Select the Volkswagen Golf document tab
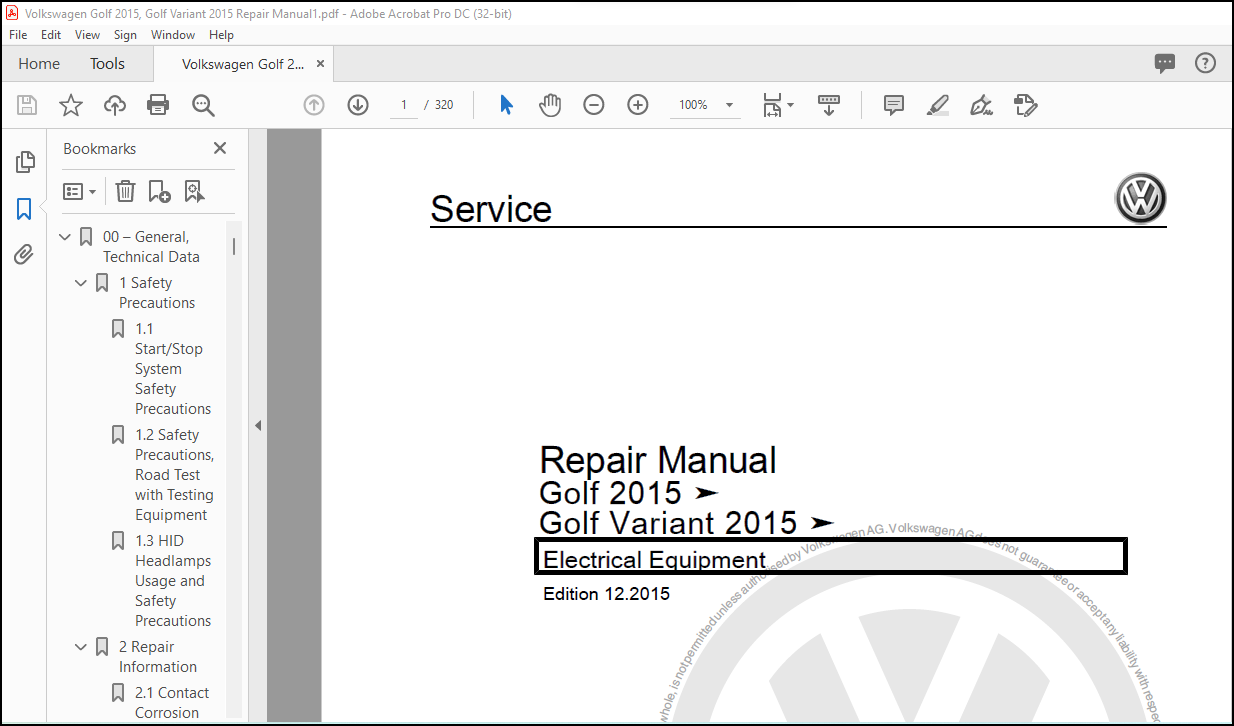The width and height of the screenshot is (1234, 726). (x=243, y=64)
